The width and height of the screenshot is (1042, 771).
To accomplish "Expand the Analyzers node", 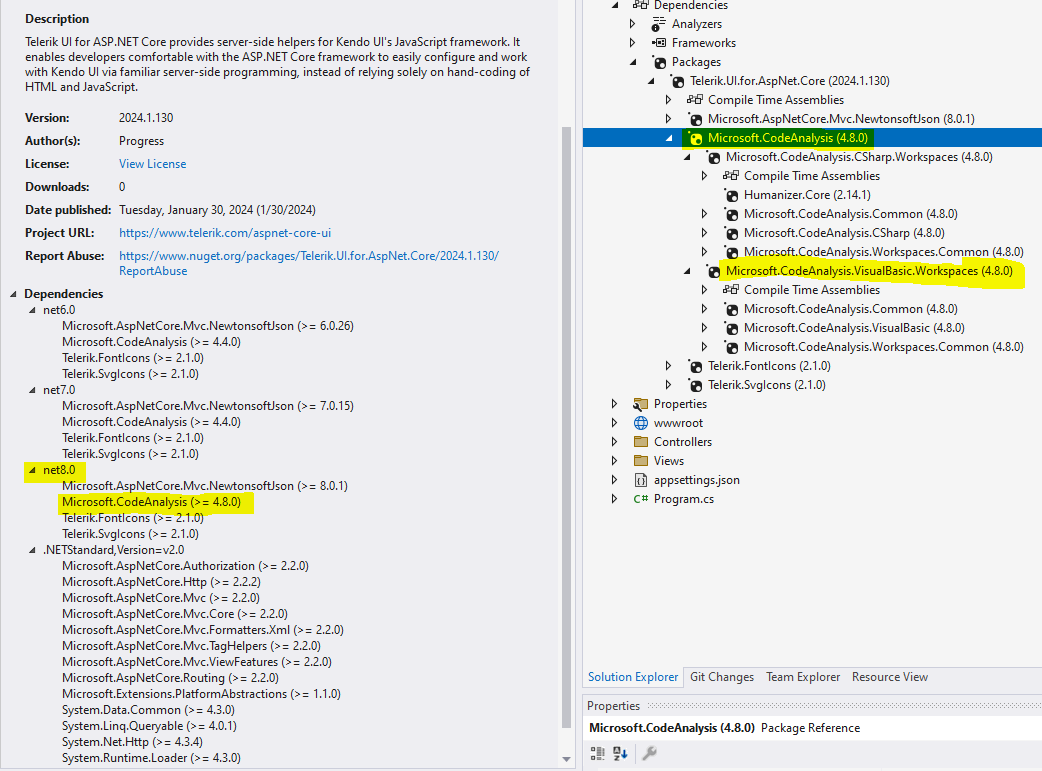I will coord(632,24).
